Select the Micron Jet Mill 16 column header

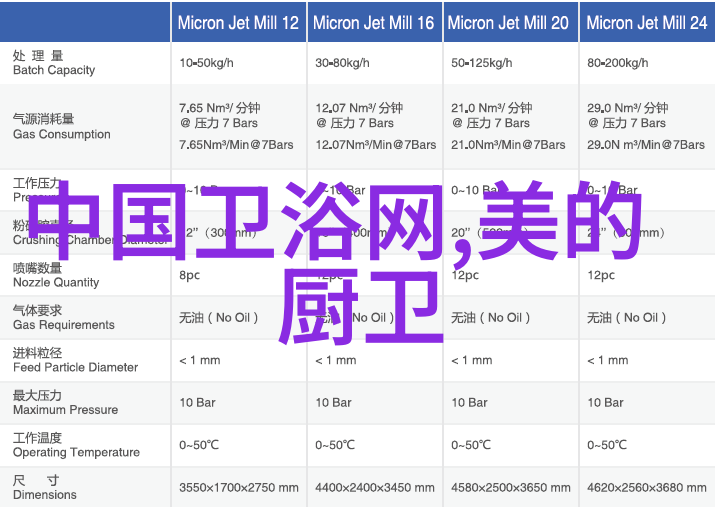point(374,22)
